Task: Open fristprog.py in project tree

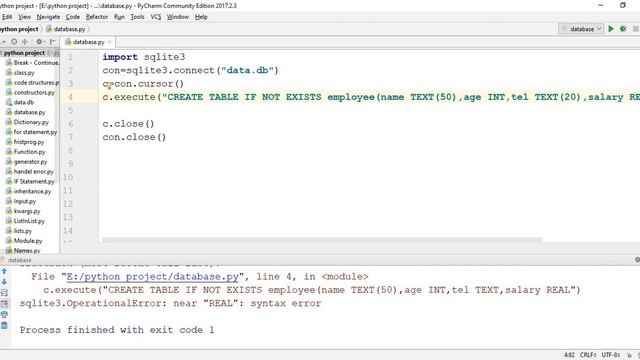Action: [x=25, y=142]
